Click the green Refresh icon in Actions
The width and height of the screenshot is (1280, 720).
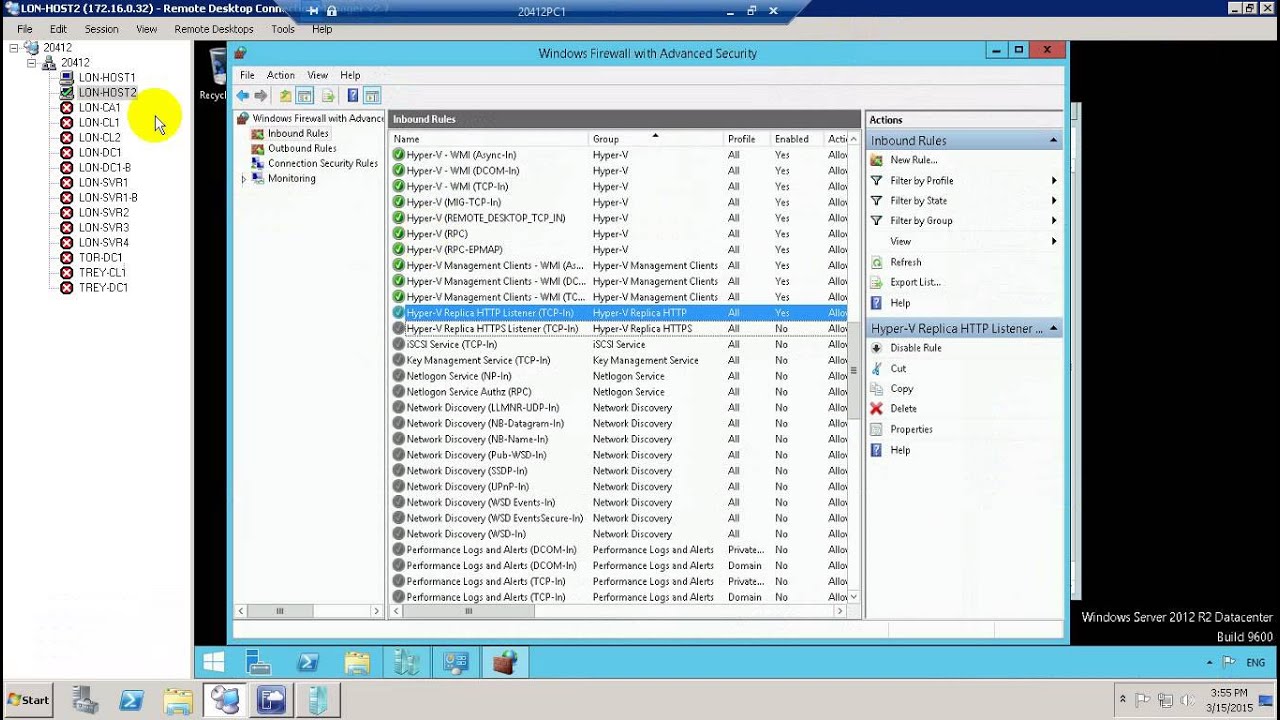pyautogui.click(x=877, y=262)
